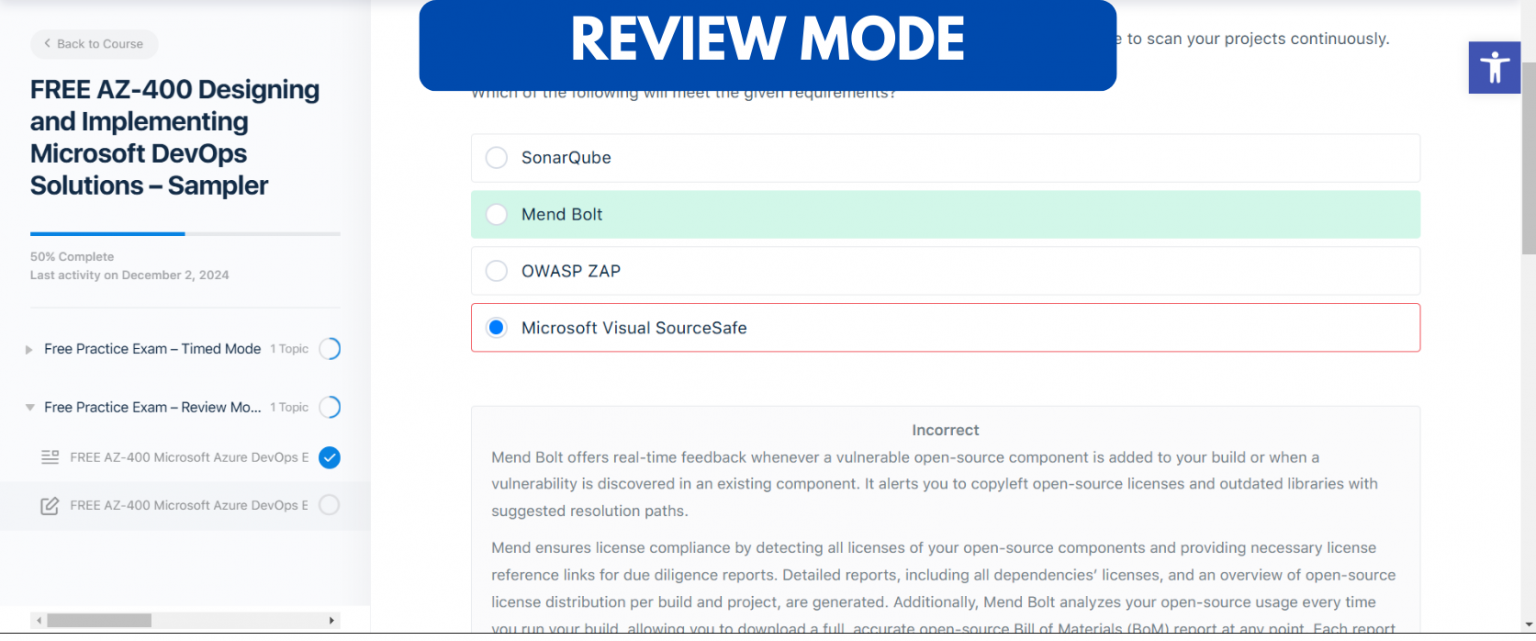Viewport: 1536px width, 641px height.
Task: Click the Review Mode progress ring icon
Action: [329, 407]
